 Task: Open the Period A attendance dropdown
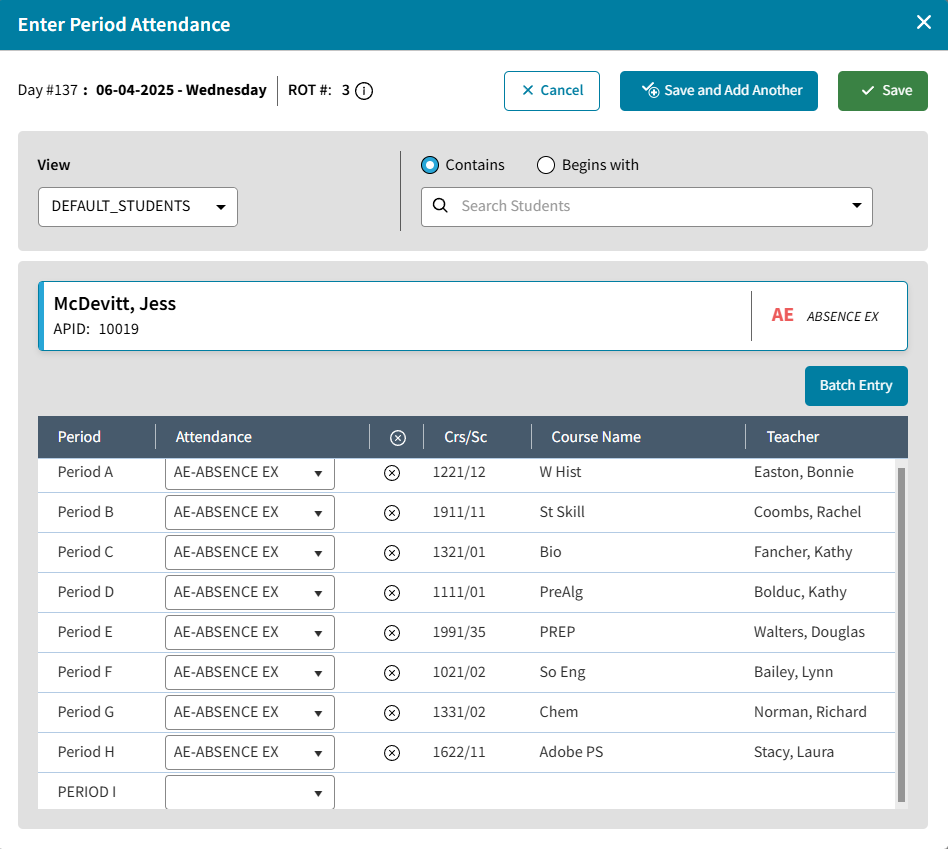[x=250, y=472]
